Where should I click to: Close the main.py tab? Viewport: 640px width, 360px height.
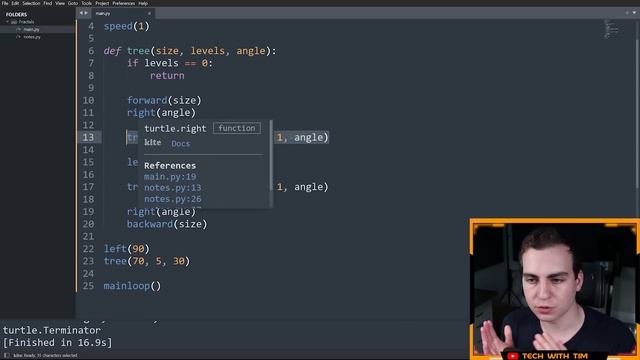tap(149, 13)
